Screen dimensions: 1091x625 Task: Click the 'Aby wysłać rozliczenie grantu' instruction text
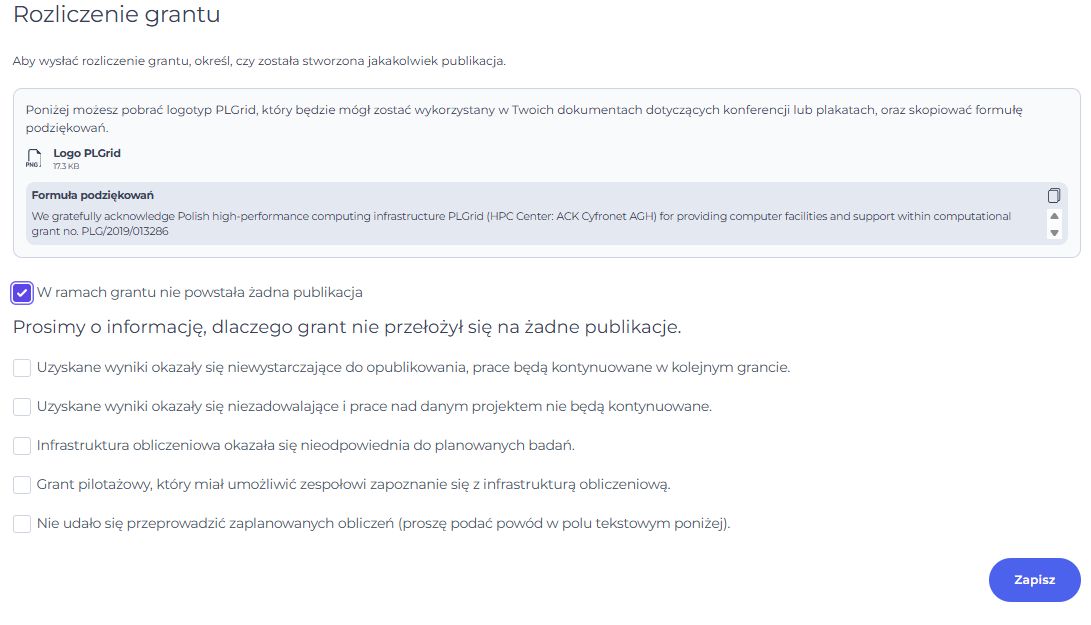tap(259, 61)
